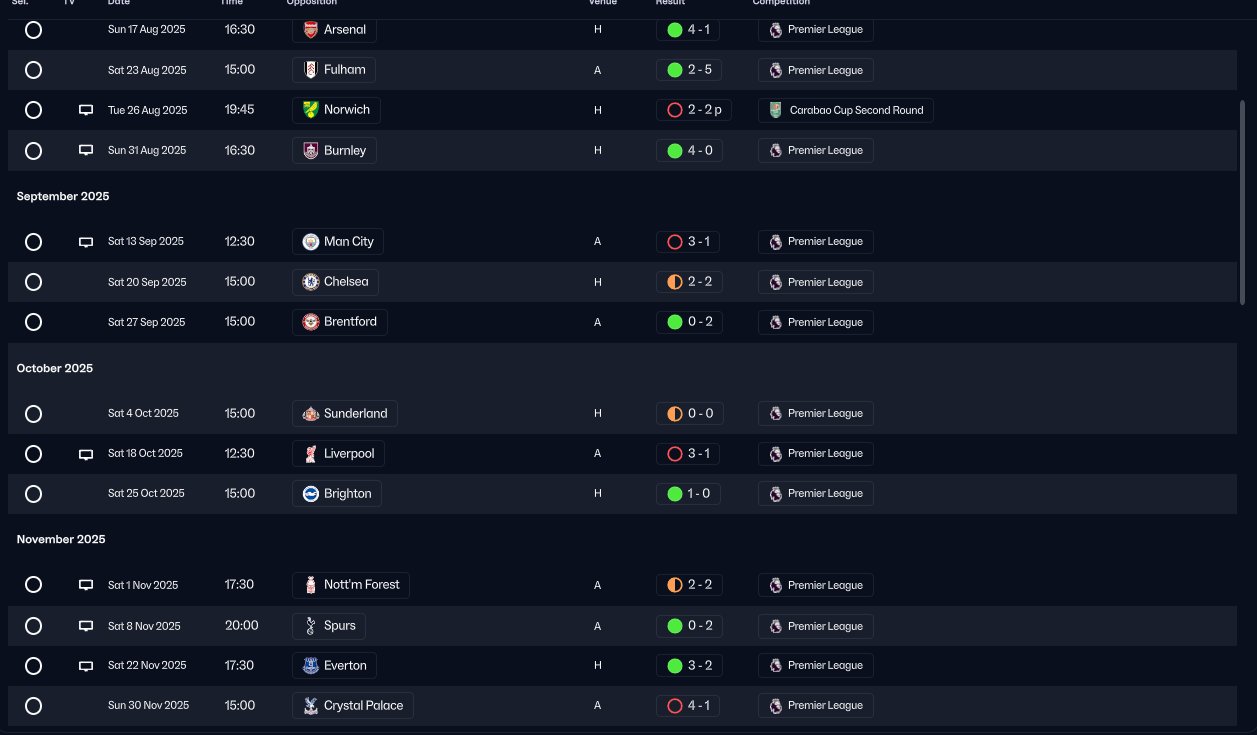1257x735 pixels.
Task: Toggle selection circle for Spurs fixture
Action: pyautogui.click(x=33, y=626)
